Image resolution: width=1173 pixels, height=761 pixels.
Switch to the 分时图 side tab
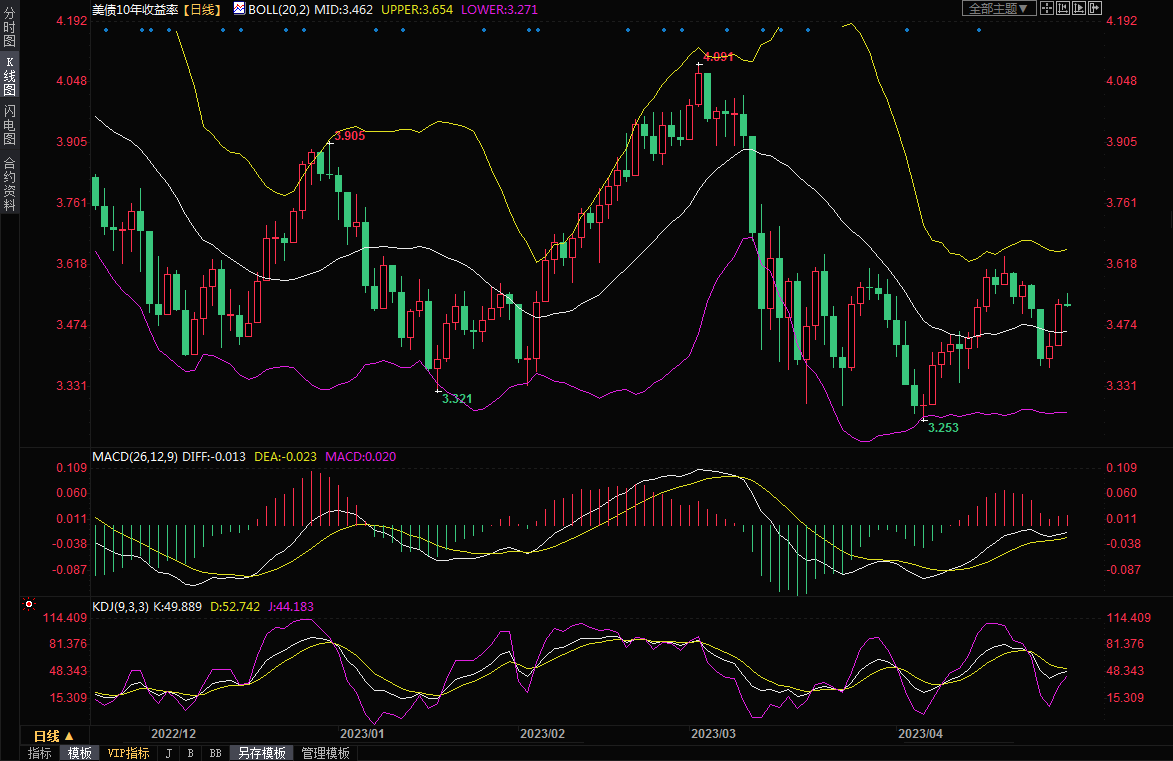pyautogui.click(x=9, y=27)
